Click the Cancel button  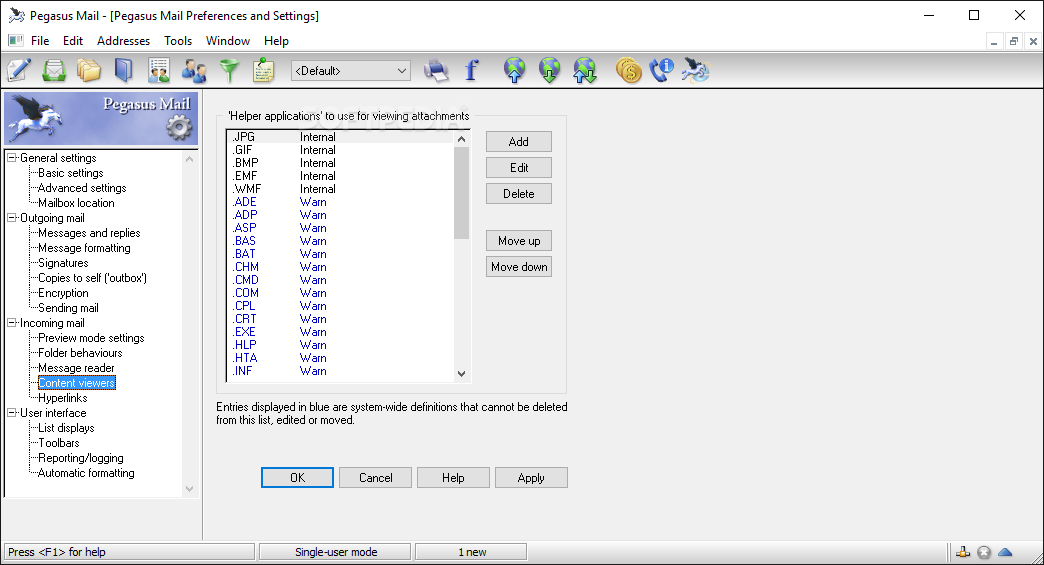coord(376,478)
